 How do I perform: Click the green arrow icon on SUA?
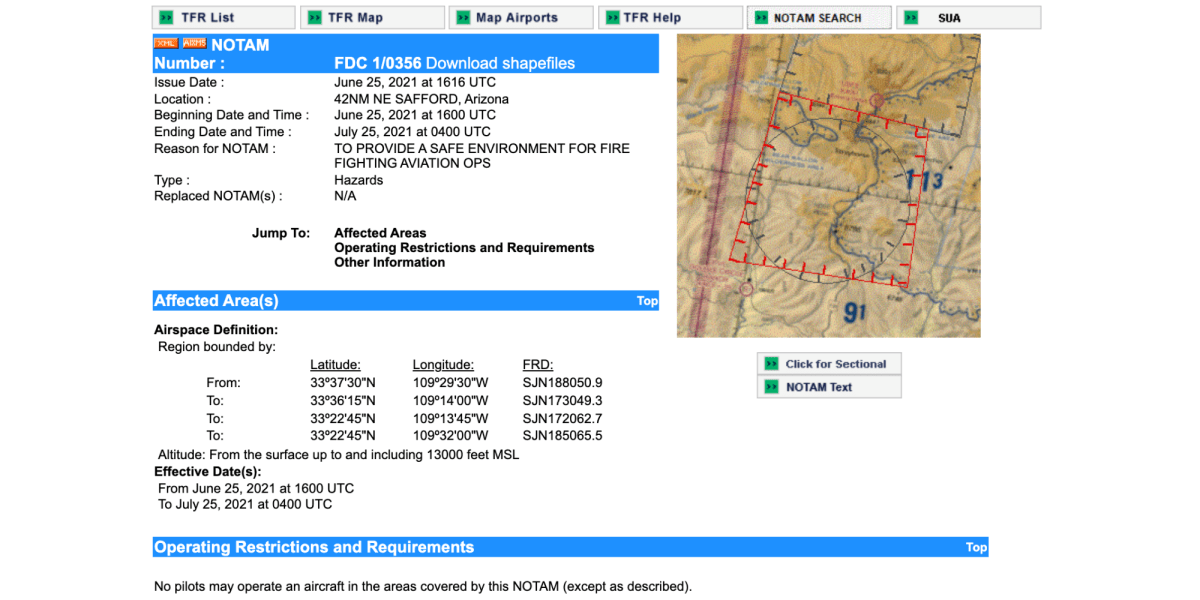click(x=911, y=18)
